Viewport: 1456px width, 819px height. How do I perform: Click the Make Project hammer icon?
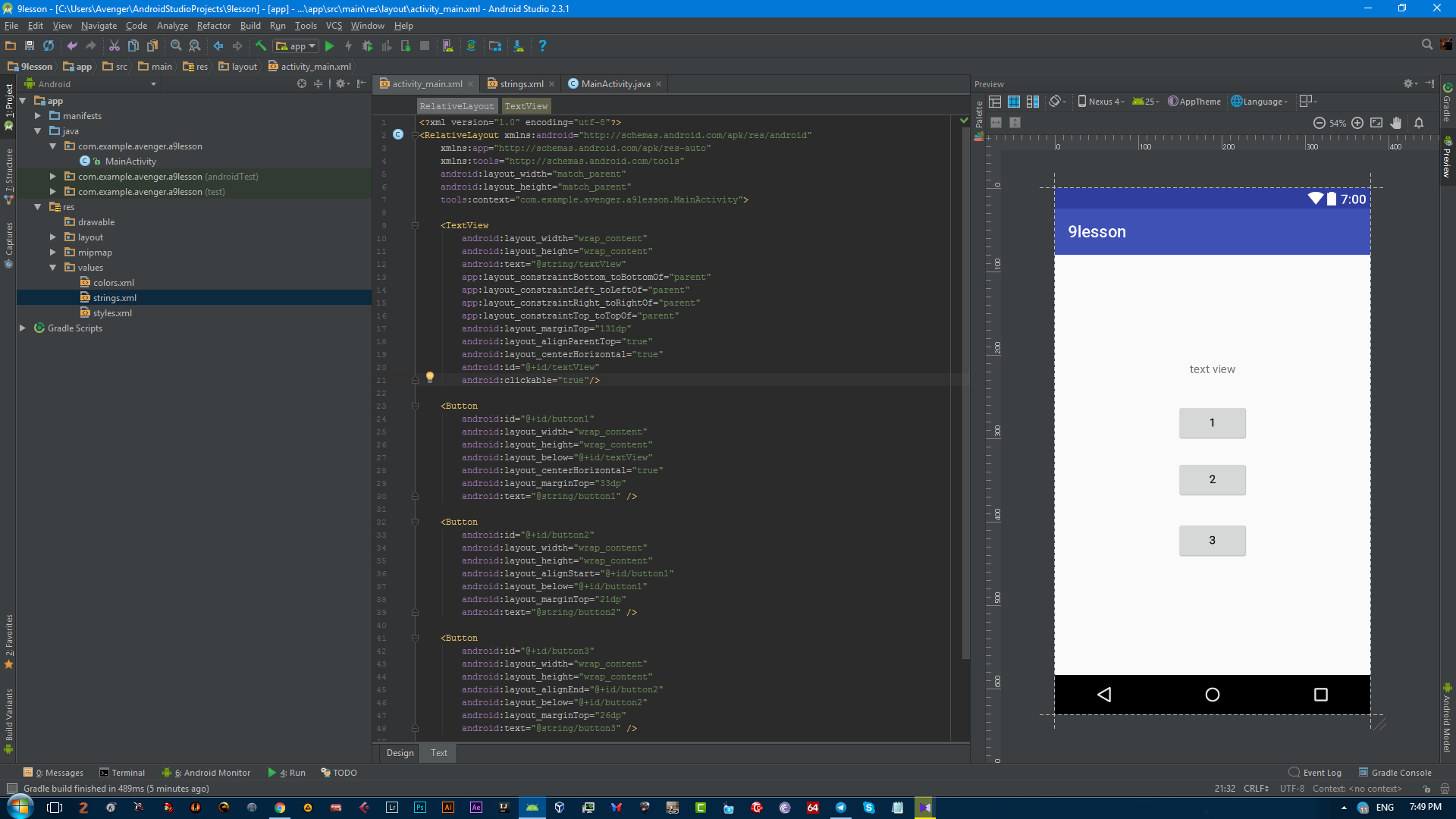[x=261, y=46]
